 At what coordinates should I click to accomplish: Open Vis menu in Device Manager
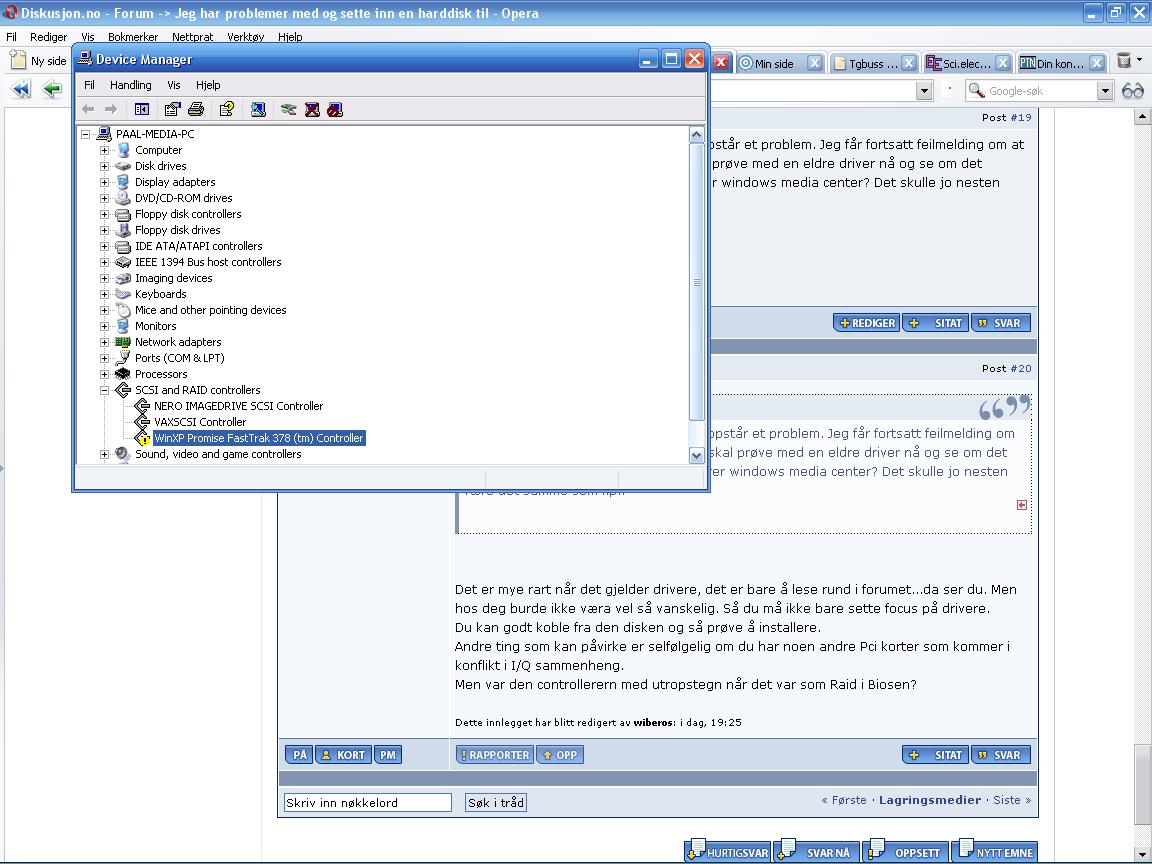173,85
